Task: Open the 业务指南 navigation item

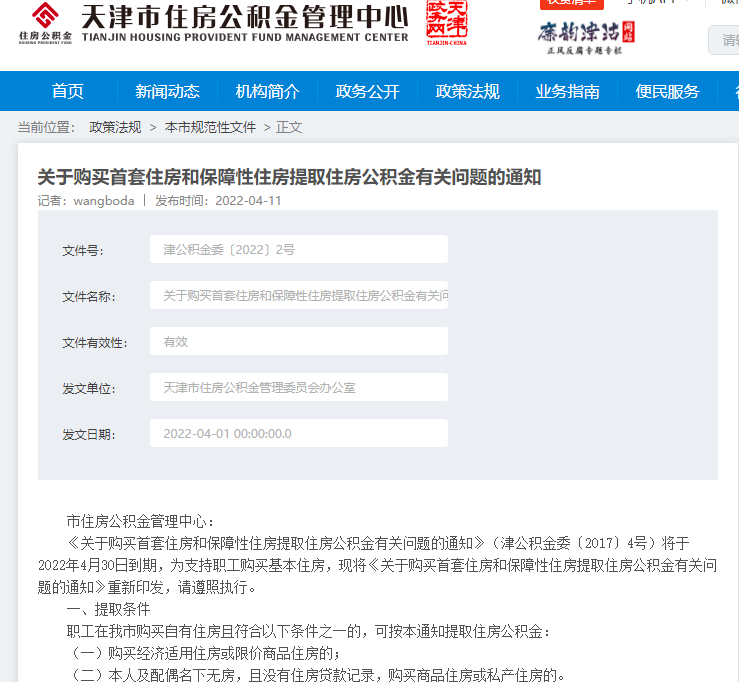Action: 567,91
